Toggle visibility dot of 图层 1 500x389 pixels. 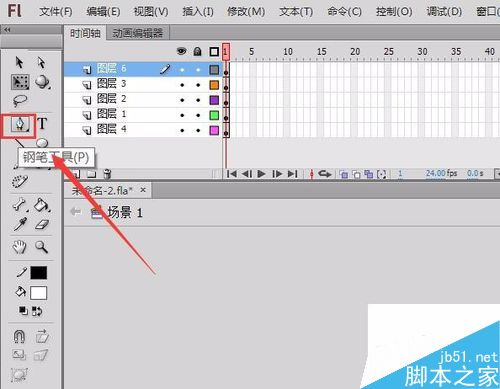coord(182,116)
